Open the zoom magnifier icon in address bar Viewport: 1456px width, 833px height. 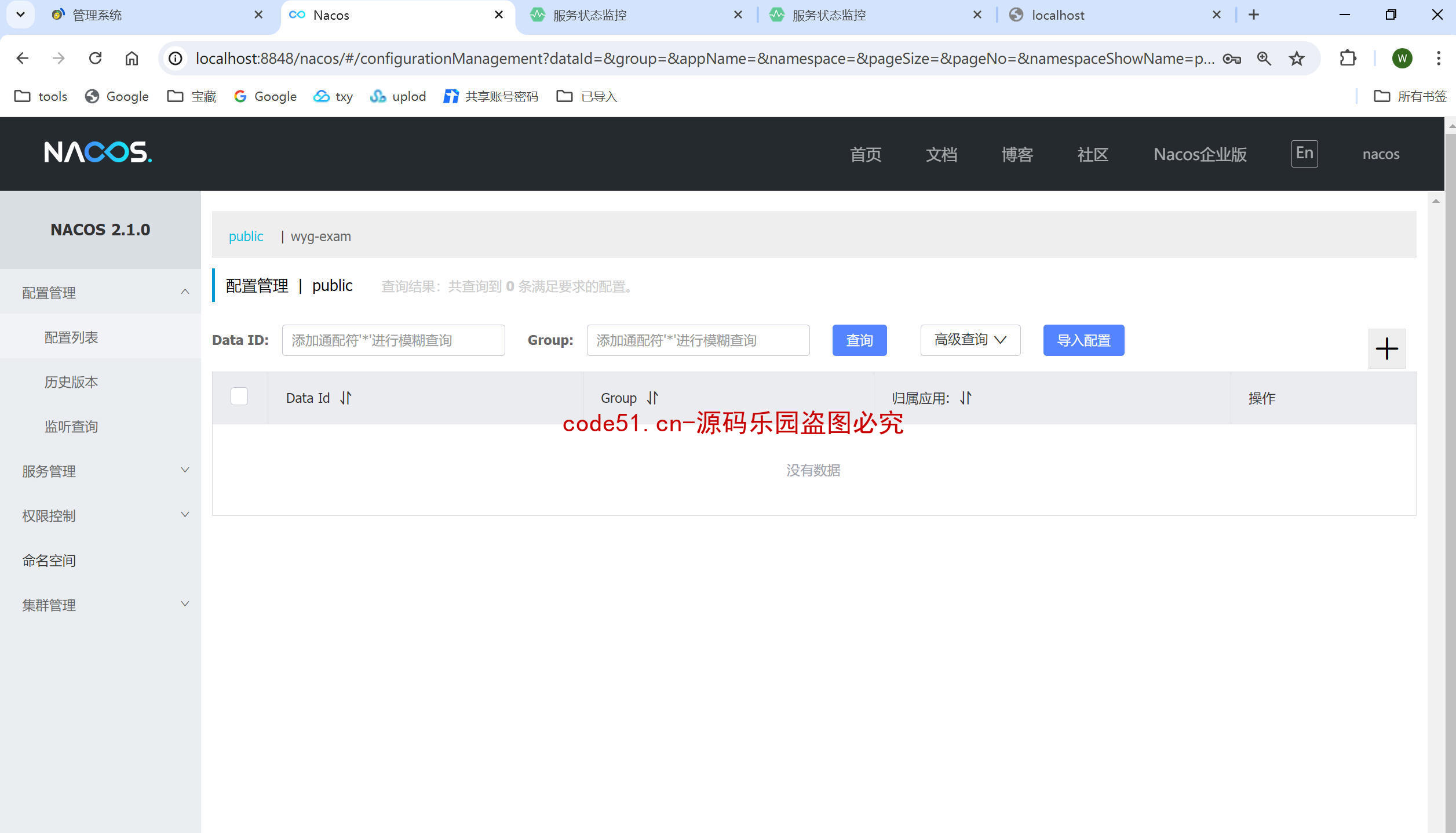tap(1264, 58)
